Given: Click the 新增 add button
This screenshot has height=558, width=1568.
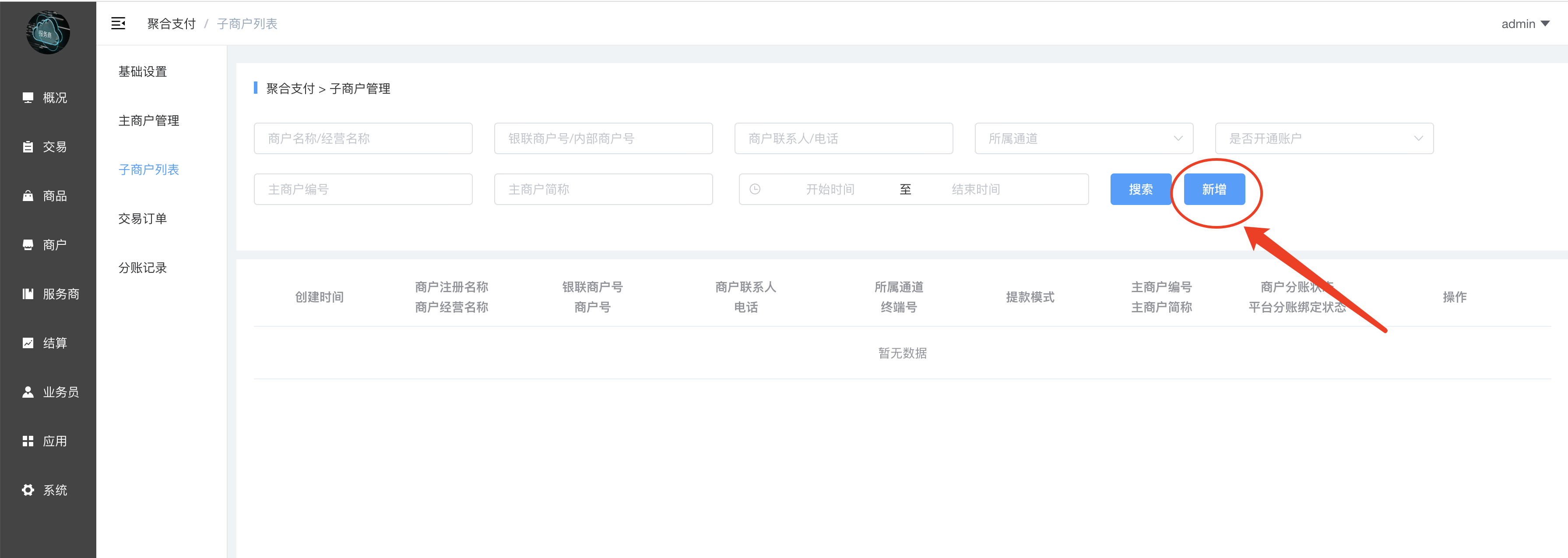Looking at the screenshot, I should pyautogui.click(x=1214, y=190).
